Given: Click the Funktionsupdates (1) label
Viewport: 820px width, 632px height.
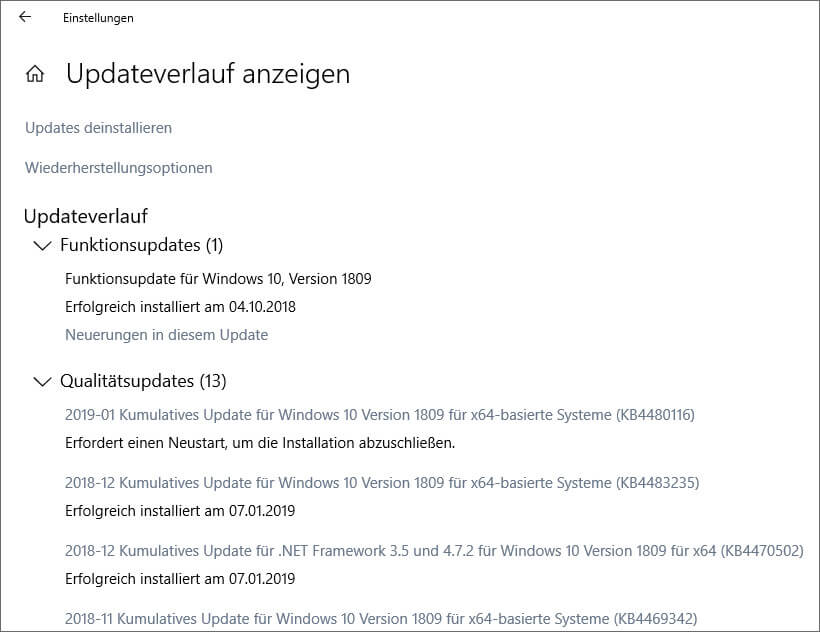Looking at the screenshot, I should tap(142, 245).
